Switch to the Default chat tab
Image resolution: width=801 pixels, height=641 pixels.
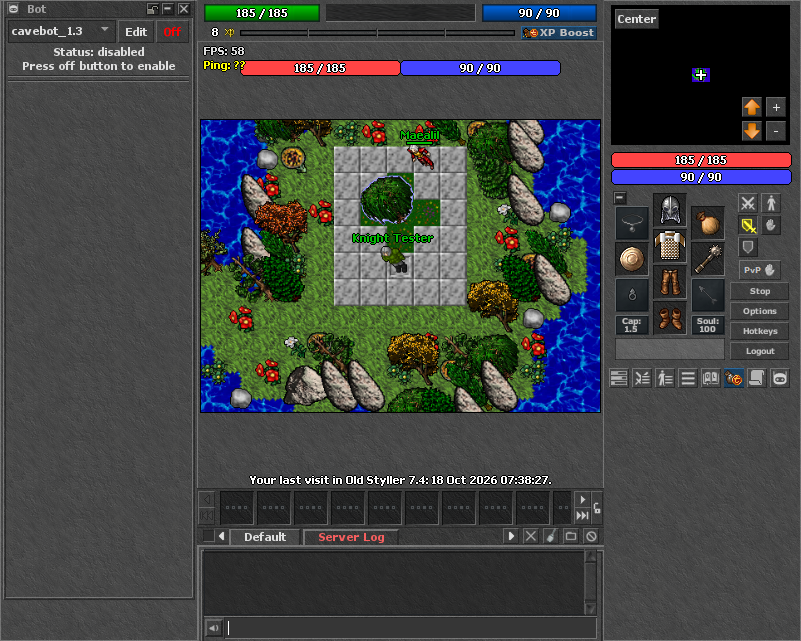(265, 537)
